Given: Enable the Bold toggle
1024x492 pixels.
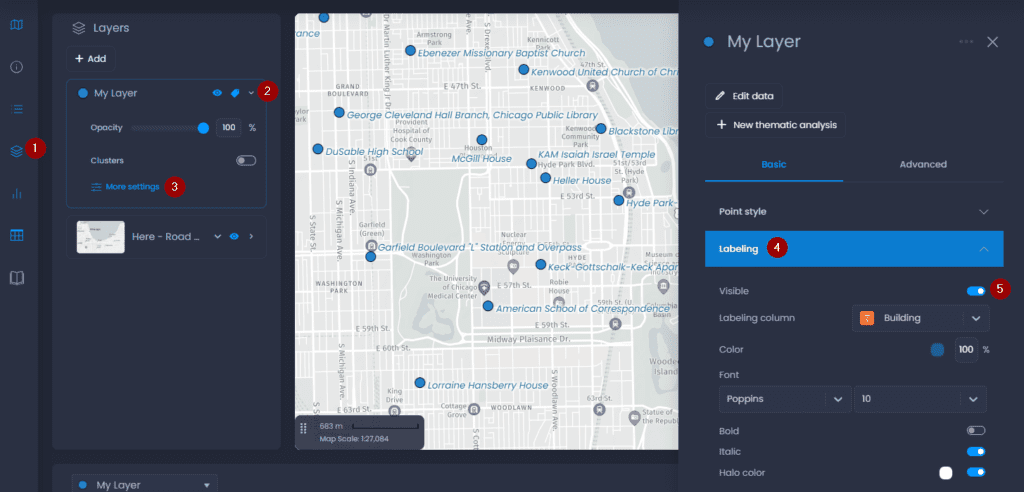Looking at the screenshot, I should pos(976,431).
